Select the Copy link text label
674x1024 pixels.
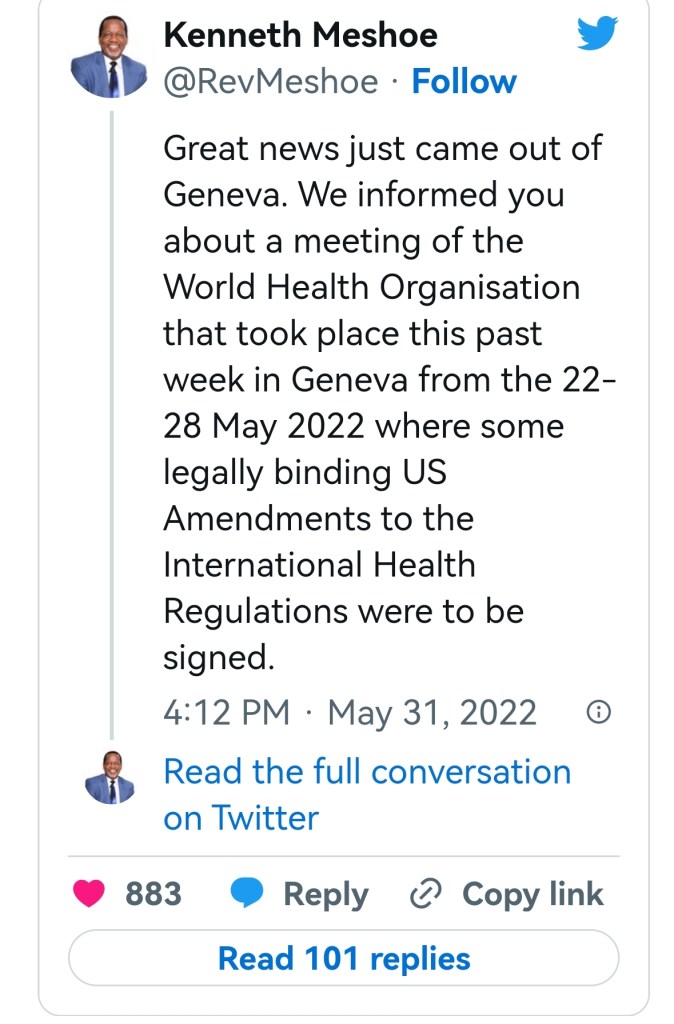pos(532,893)
